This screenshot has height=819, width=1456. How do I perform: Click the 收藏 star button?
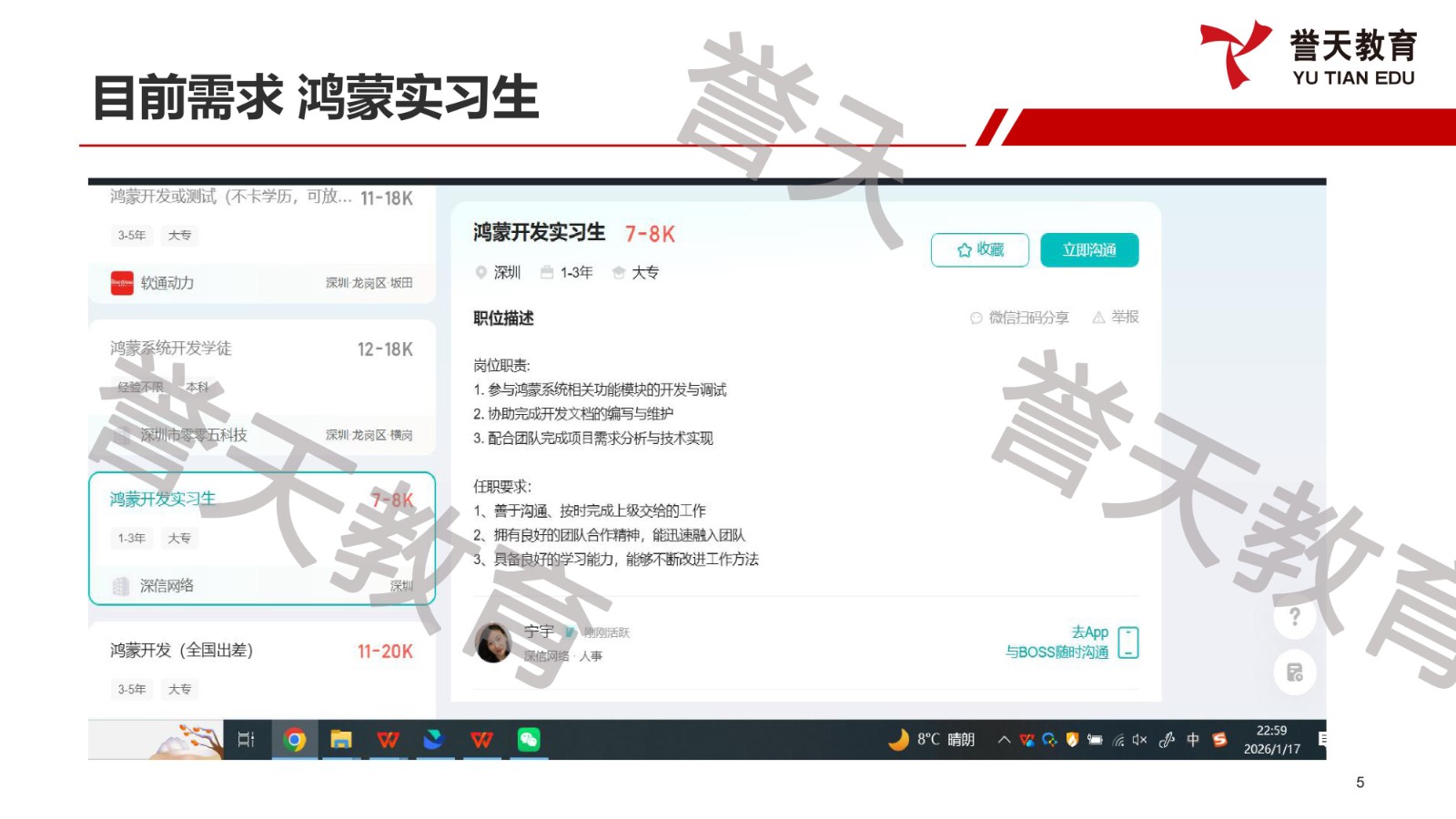point(979,250)
